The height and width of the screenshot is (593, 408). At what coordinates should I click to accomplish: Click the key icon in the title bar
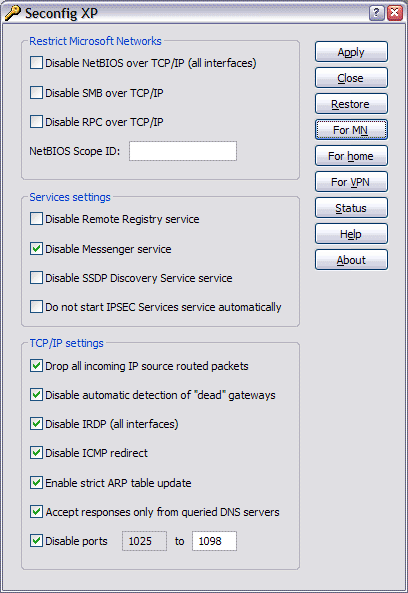click(x=12, y=13)
